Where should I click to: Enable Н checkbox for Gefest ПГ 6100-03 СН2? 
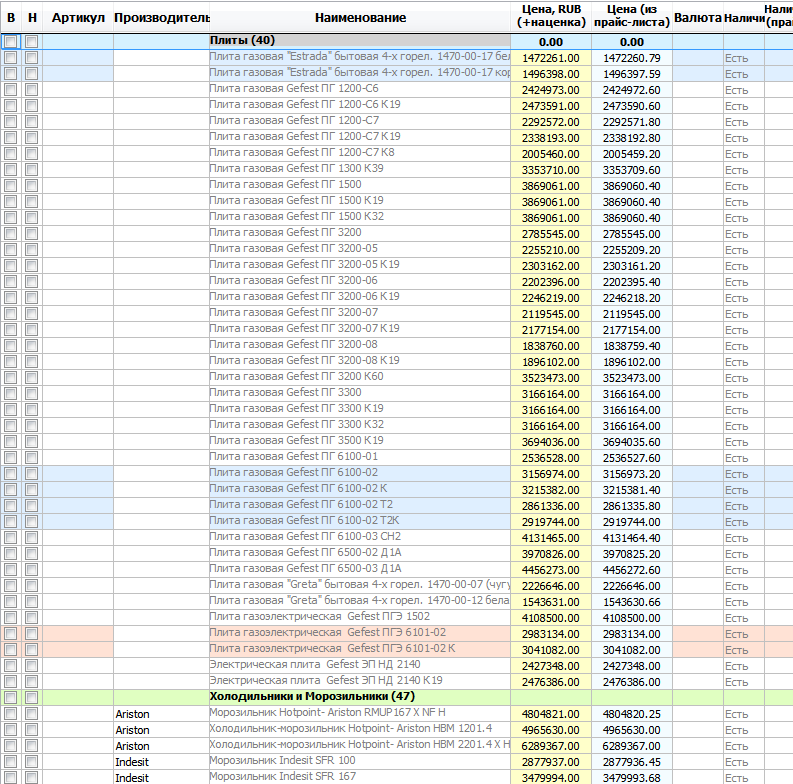click(31, 537)
